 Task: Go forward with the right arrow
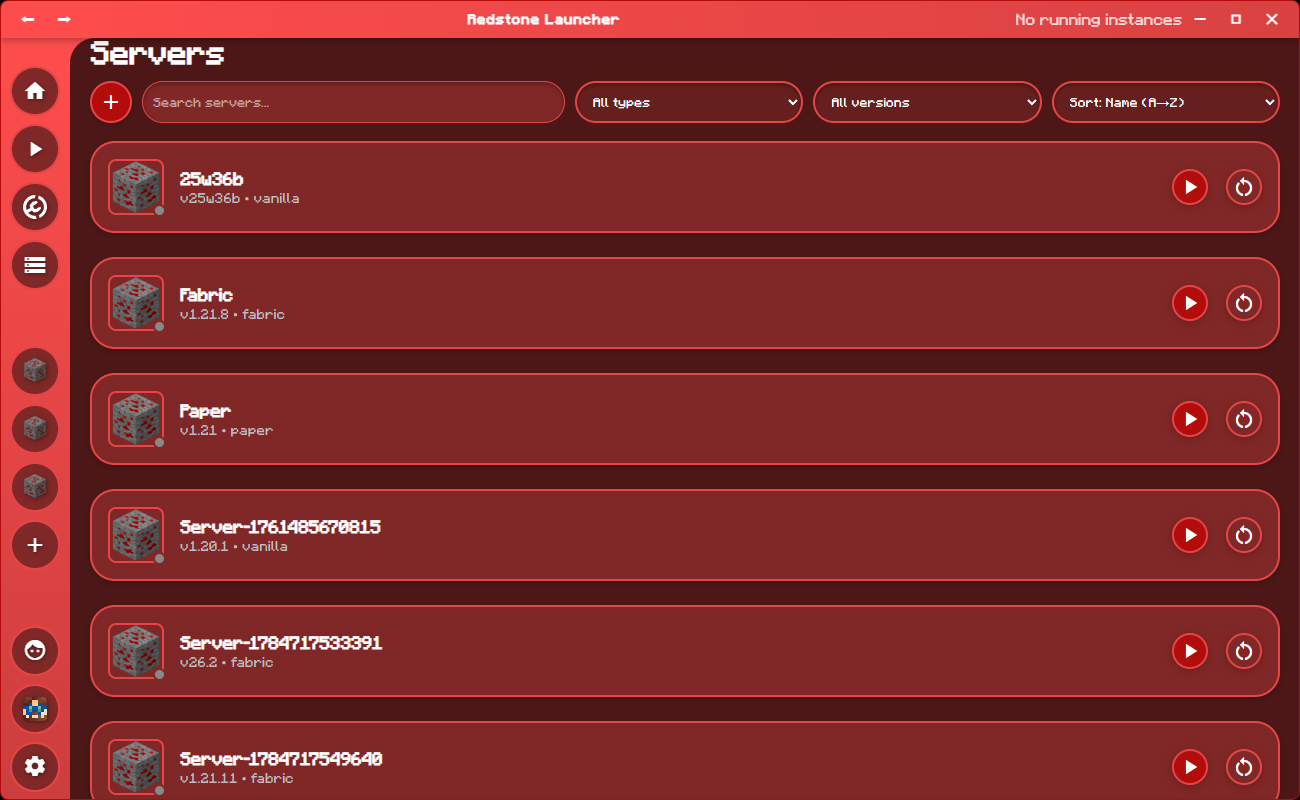64,19
